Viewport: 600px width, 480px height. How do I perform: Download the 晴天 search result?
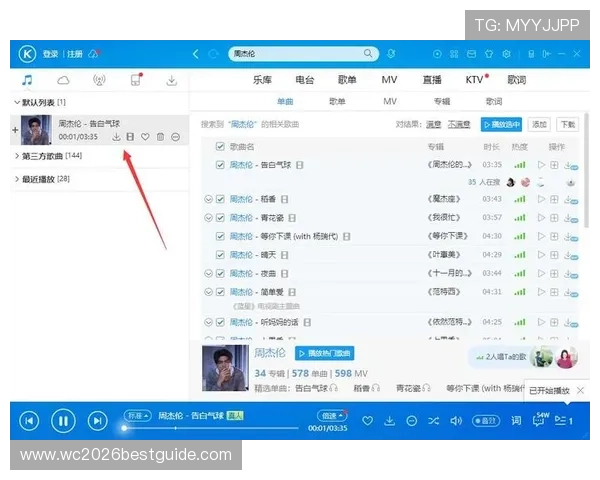coord(571,255)
